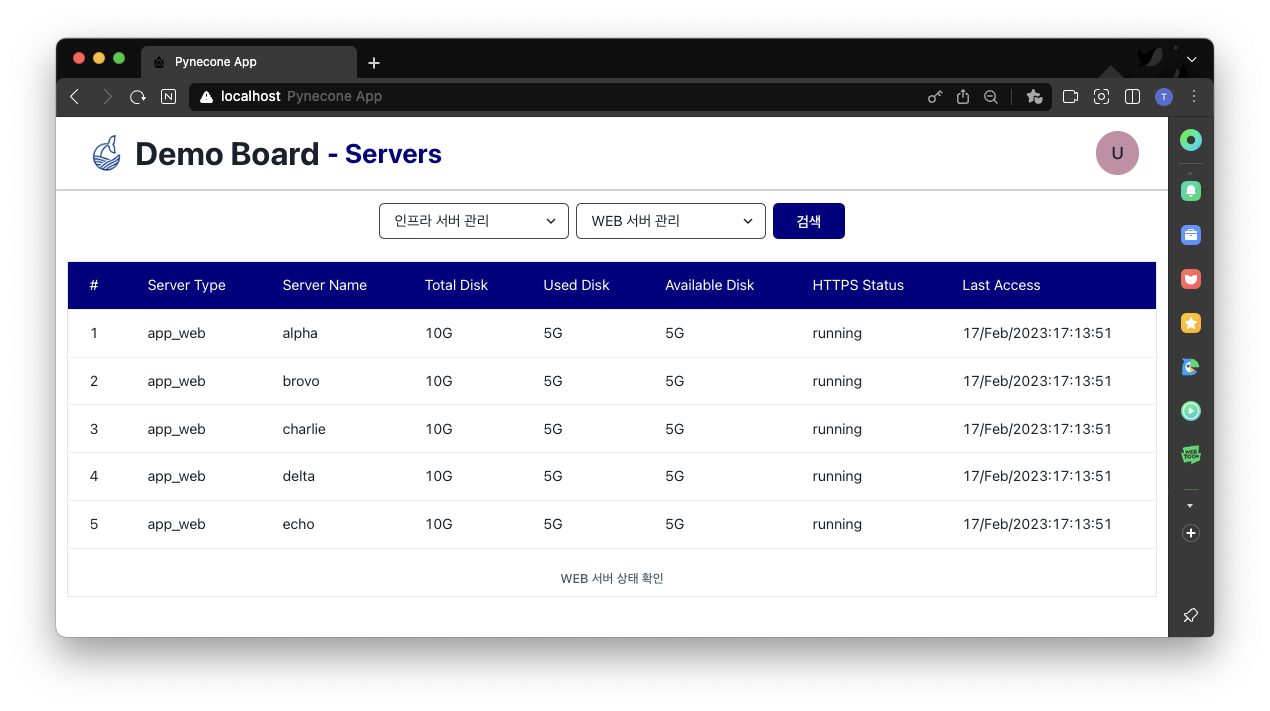The height and width of the screenshot is (711, 1270).
Task: Open the Webtoon sidebar icon
Action: (1190, 455)
